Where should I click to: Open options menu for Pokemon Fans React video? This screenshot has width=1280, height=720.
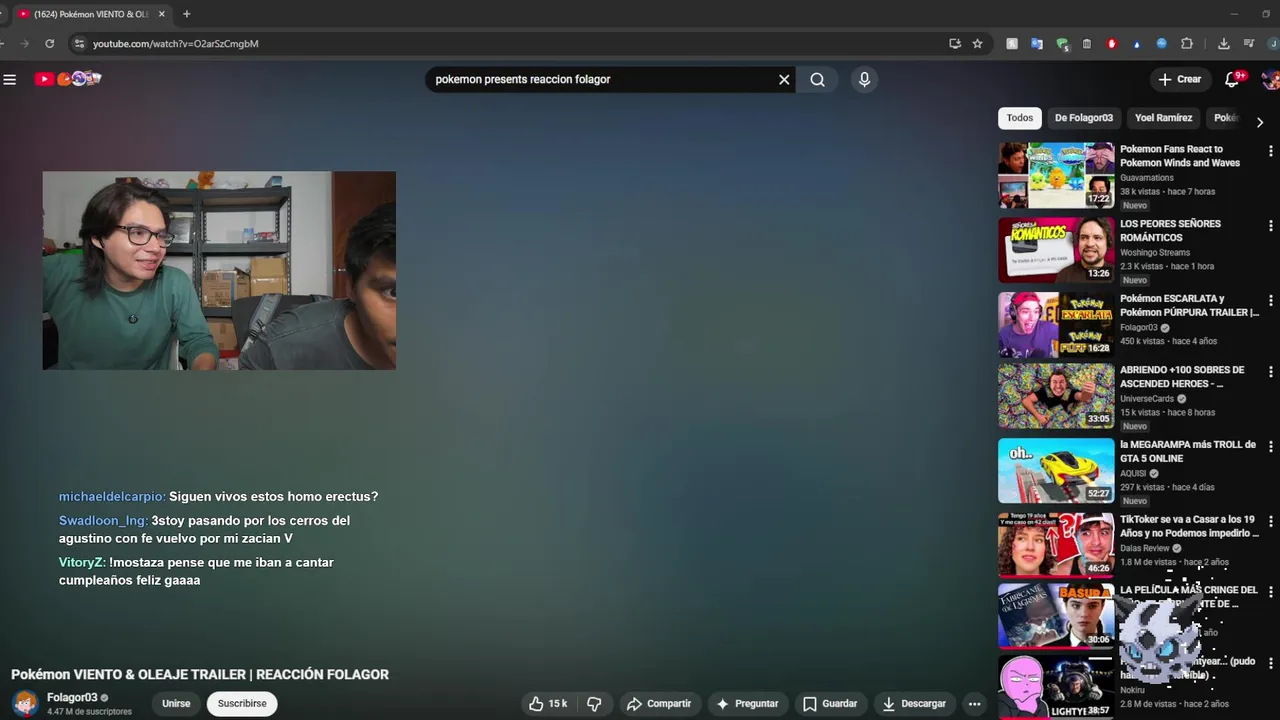pyautogui.click(x=1271, y=151)
